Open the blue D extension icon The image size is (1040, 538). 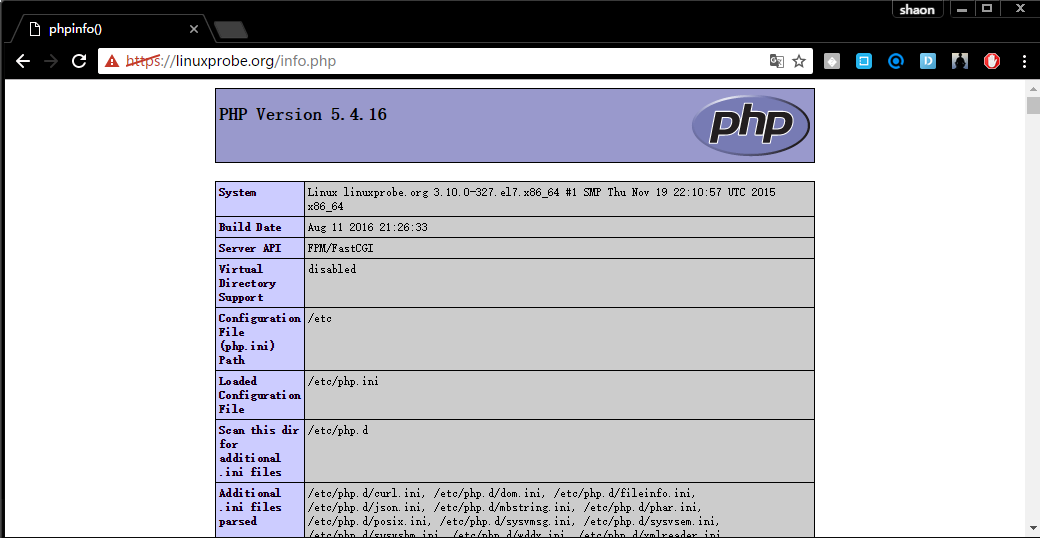pos(928,61)
